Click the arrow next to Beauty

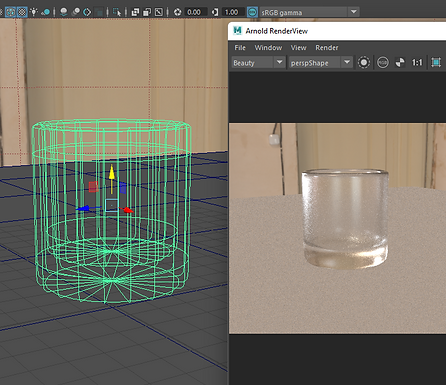point(279,62)
